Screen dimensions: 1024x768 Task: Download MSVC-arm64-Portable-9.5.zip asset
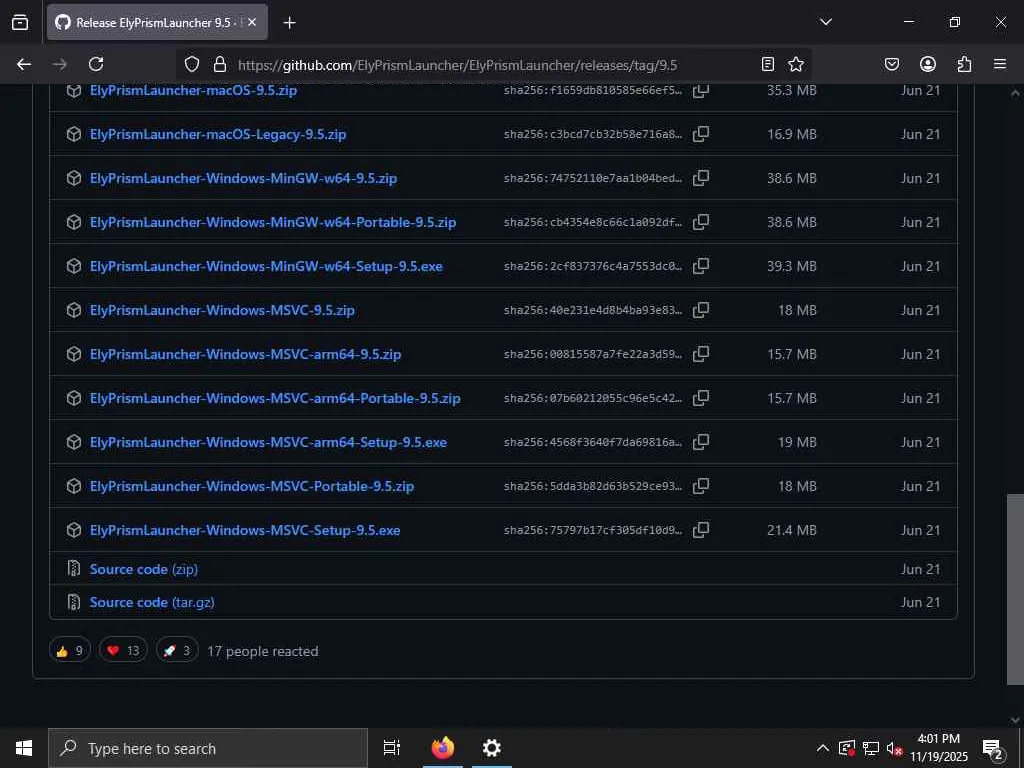(x=275, y=398)
